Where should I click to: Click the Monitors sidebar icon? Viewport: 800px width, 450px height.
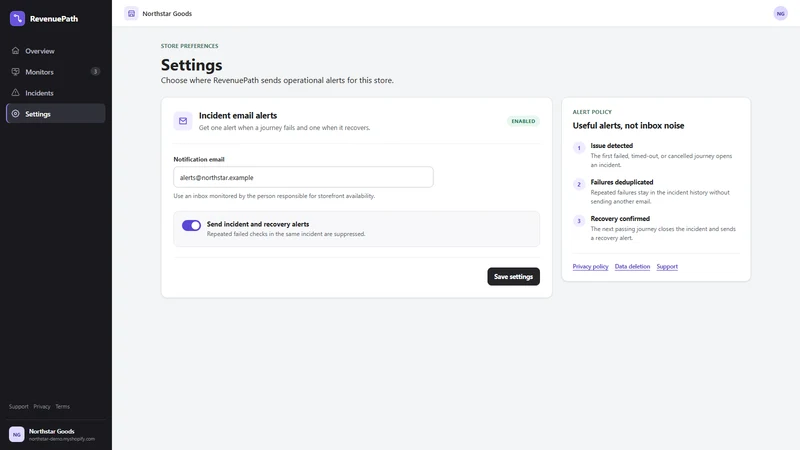[15, 71]
